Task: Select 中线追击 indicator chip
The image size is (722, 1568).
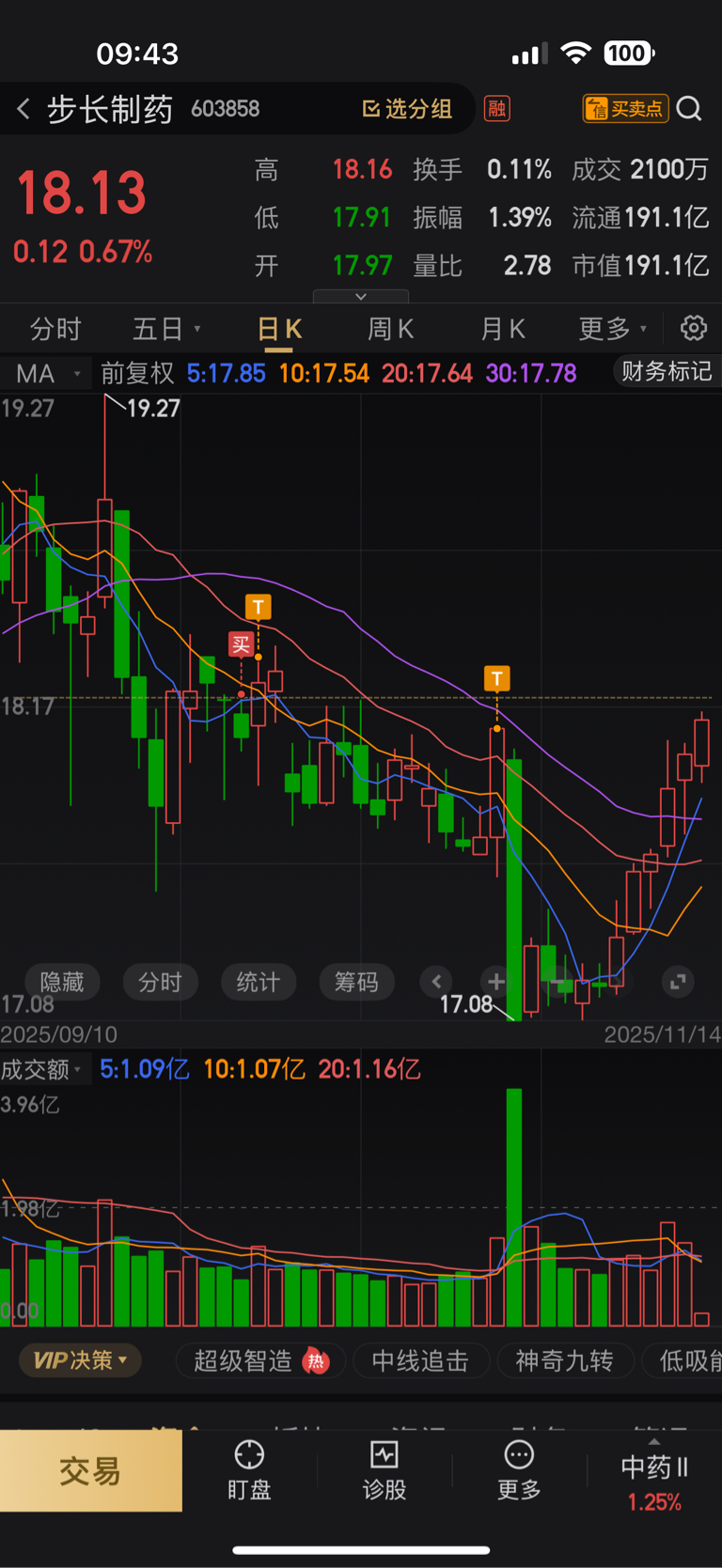Action: pos(420,1360)
